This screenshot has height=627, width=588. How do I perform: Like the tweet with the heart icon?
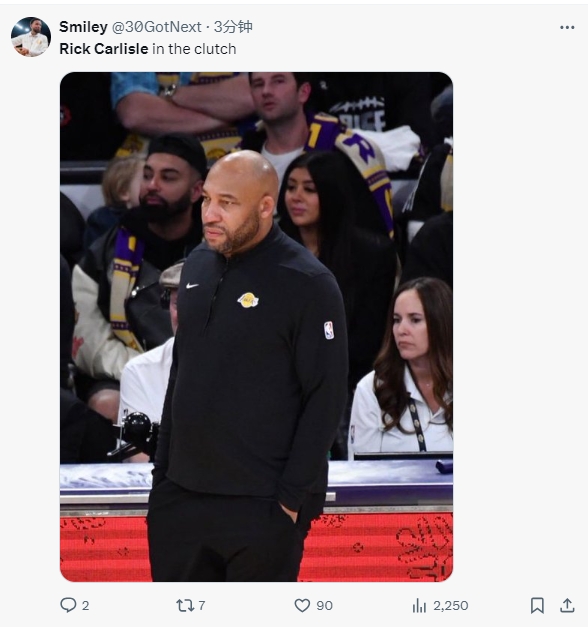click(x=302, y=605)
